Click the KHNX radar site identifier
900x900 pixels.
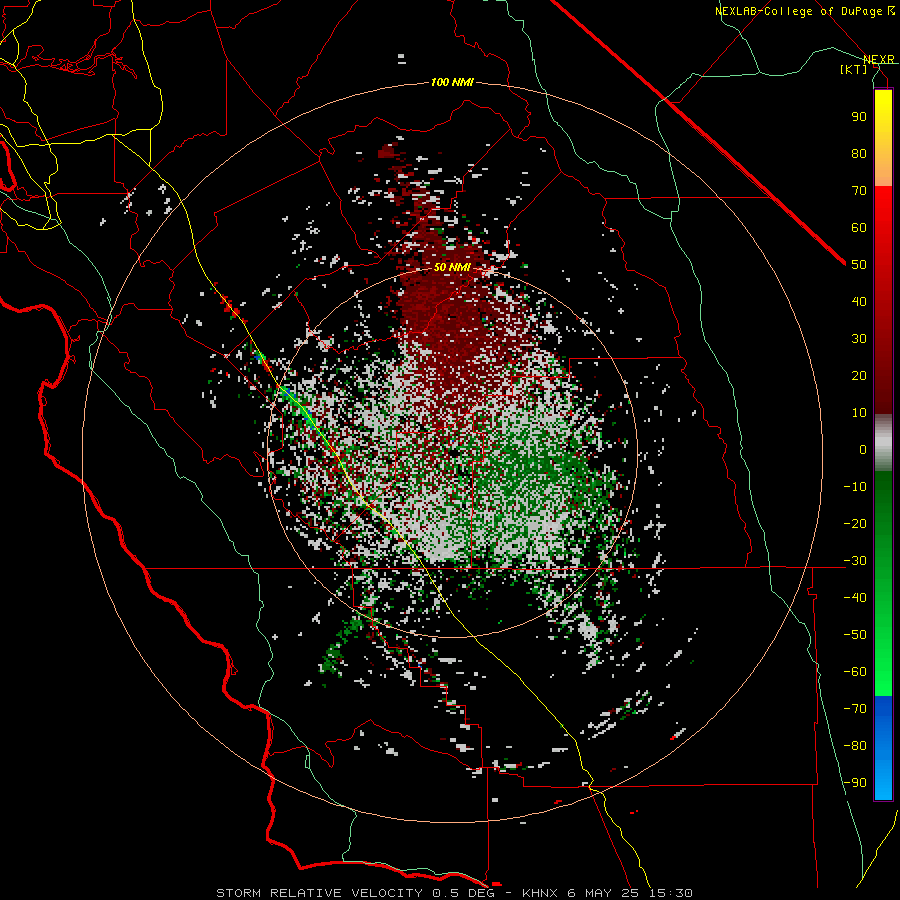pos(541,893)
